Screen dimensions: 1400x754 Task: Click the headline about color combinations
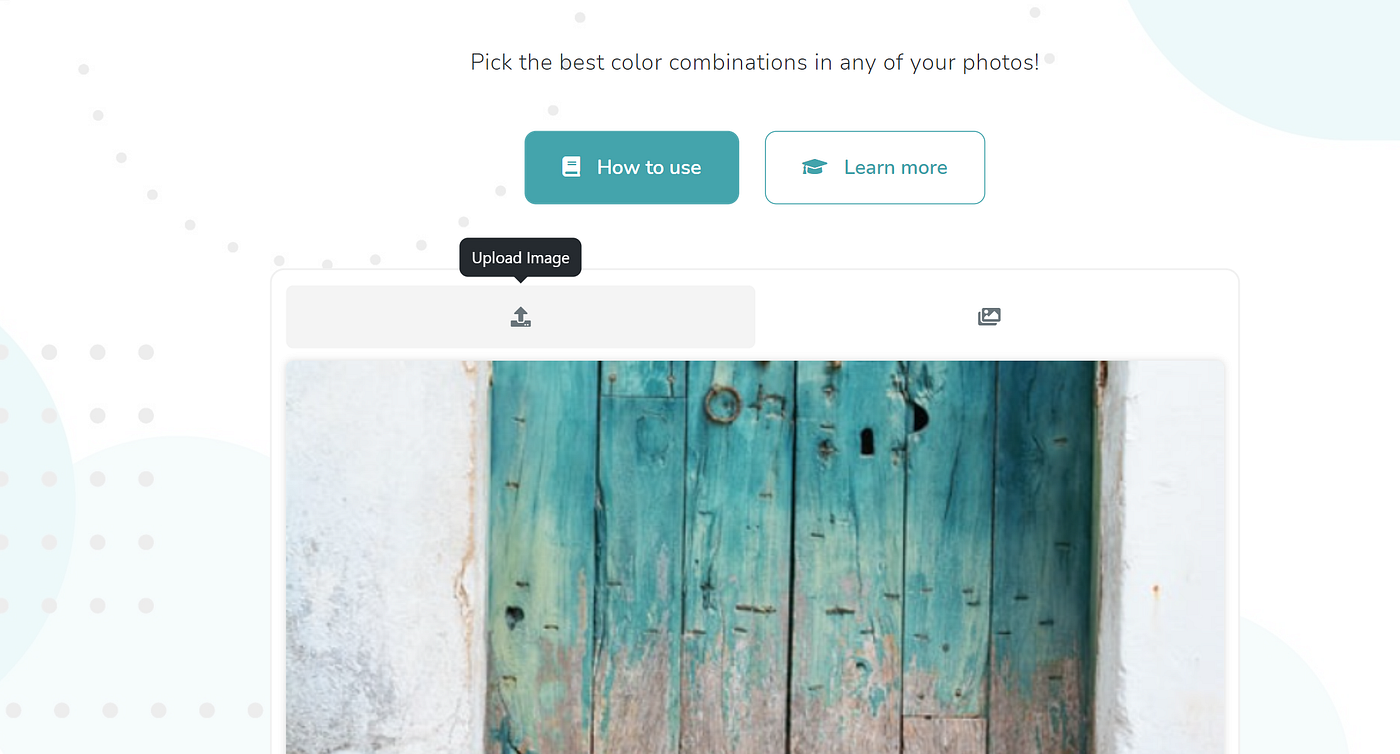click(753, 62)
